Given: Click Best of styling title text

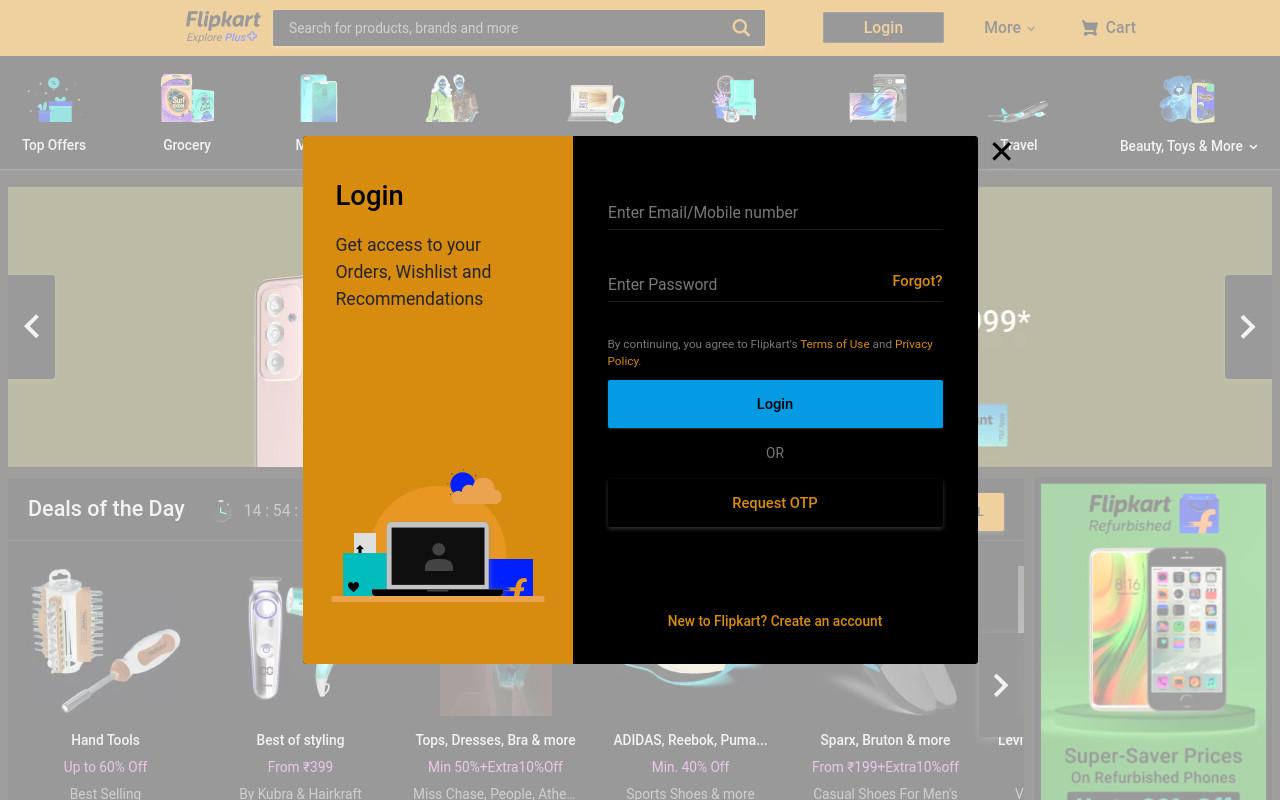Looking at the screenshot, I should click(300, 740).
